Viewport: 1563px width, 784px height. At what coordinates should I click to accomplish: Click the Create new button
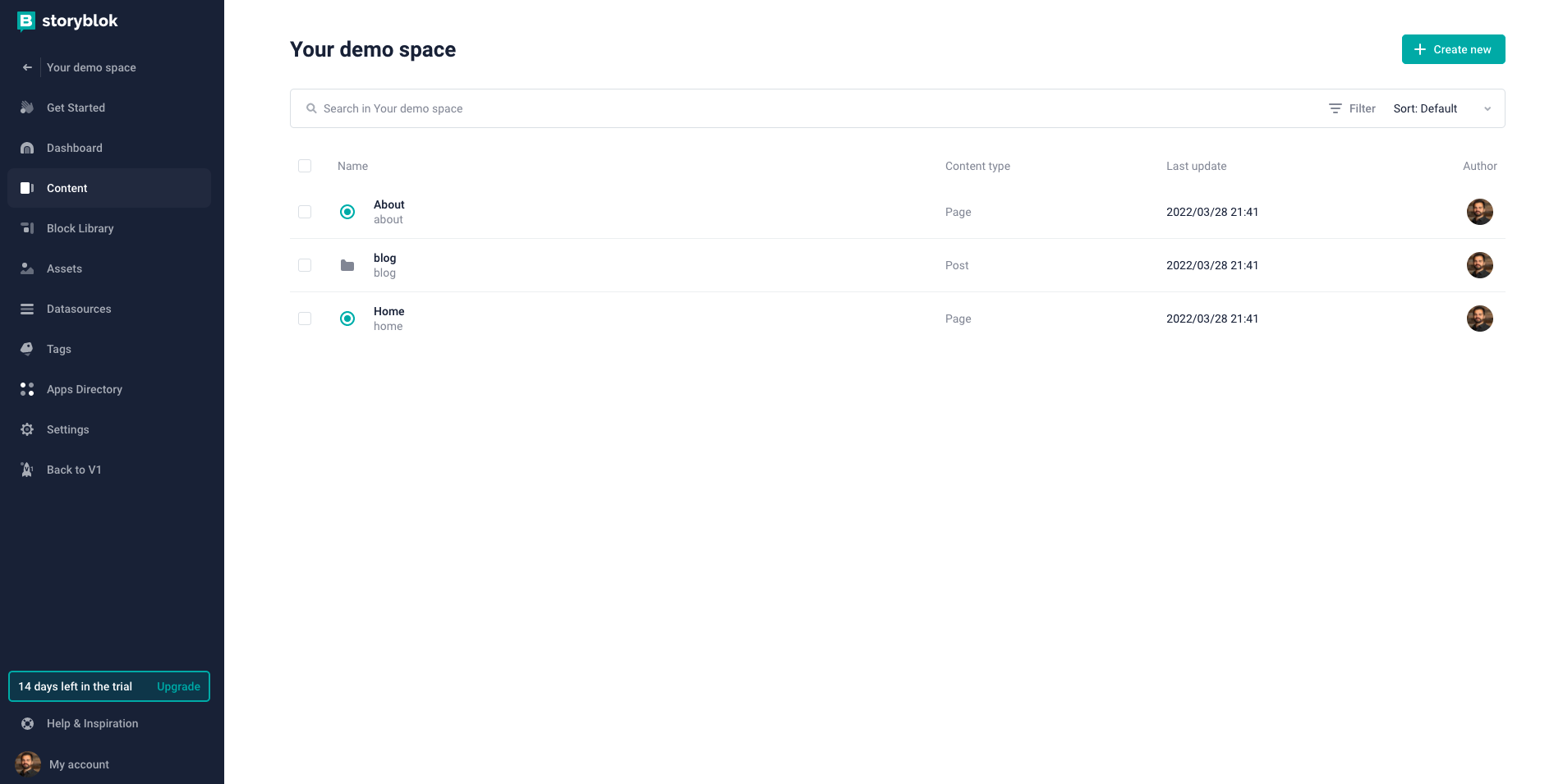pos(1453,49)
